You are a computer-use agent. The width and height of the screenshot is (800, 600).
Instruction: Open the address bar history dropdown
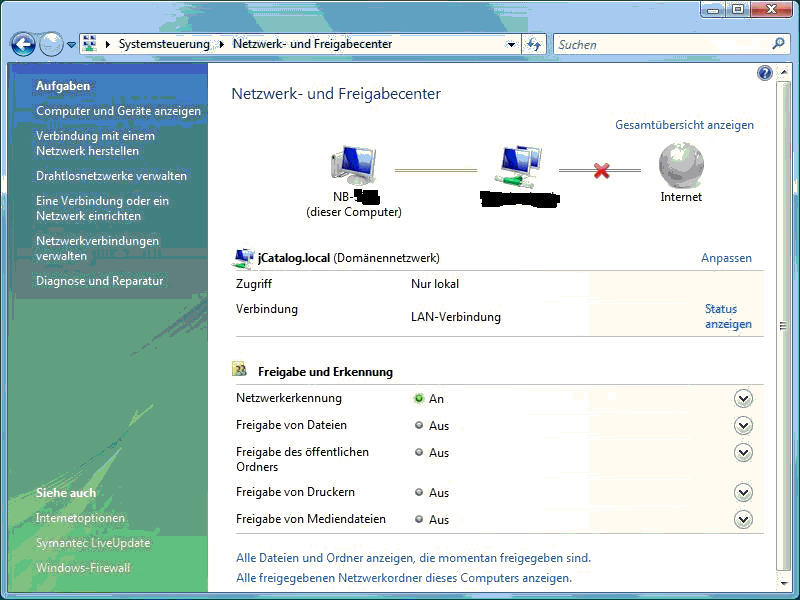pos(511,44)
